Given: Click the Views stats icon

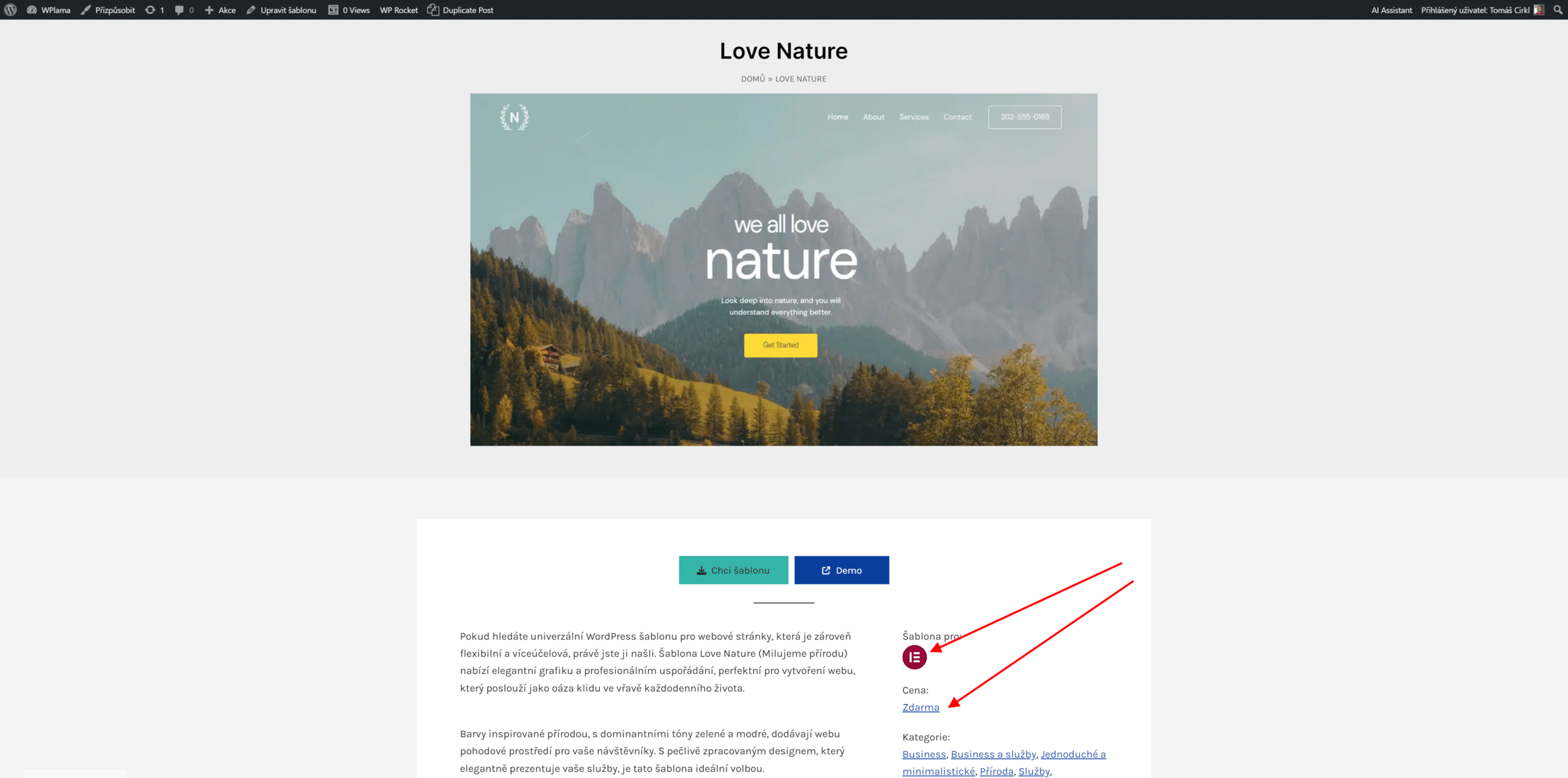Looking at the screenshot, I should point(333,10).
